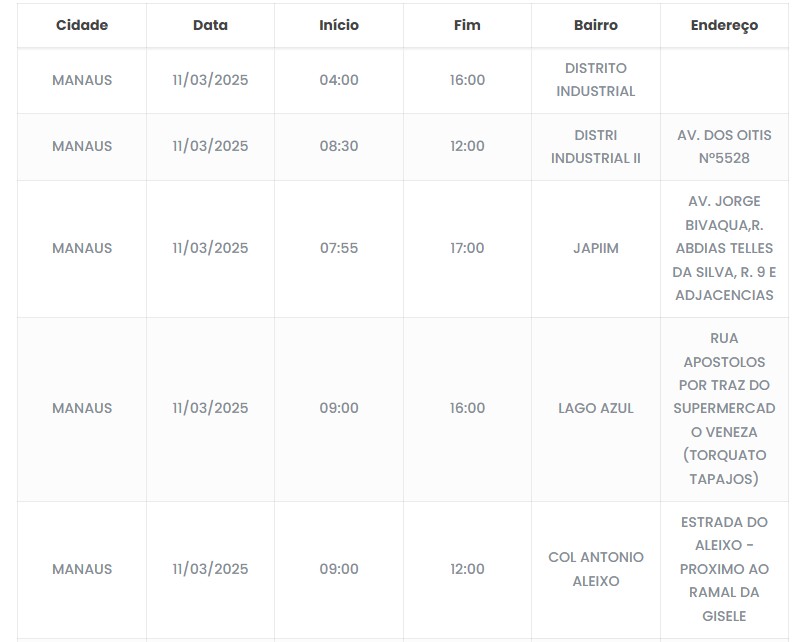Select the DISTRITO INDUSTRIAL bairro cell

point(596,80)
